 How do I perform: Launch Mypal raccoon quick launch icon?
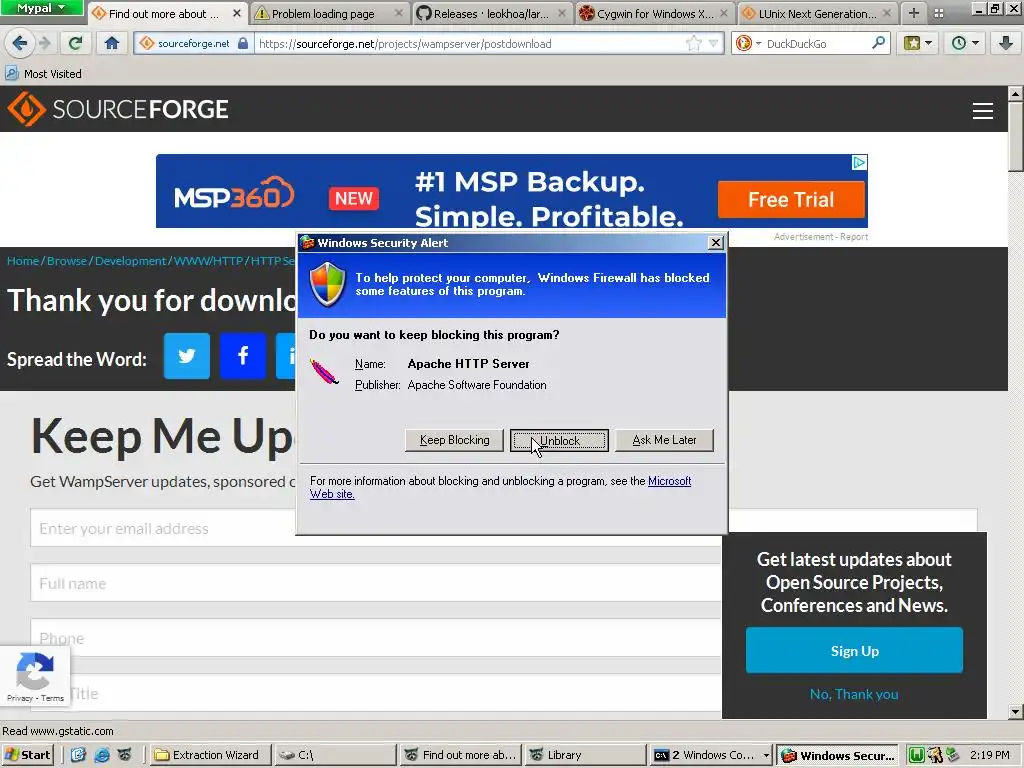125,755
